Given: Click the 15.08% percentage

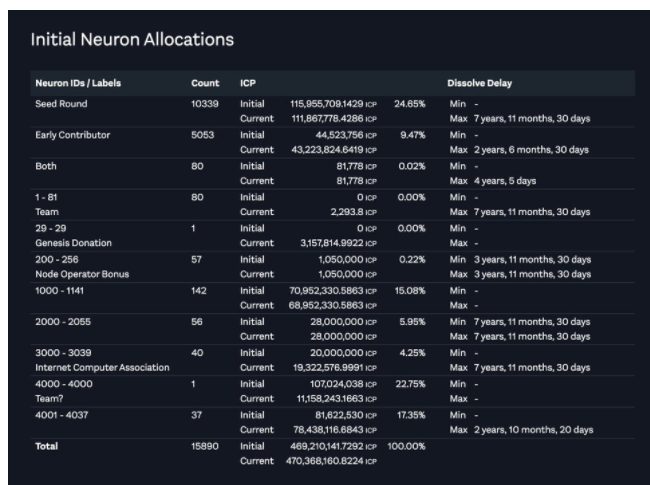Looking at the screenshot, I should pyautogui.click(x=410, y=291).
